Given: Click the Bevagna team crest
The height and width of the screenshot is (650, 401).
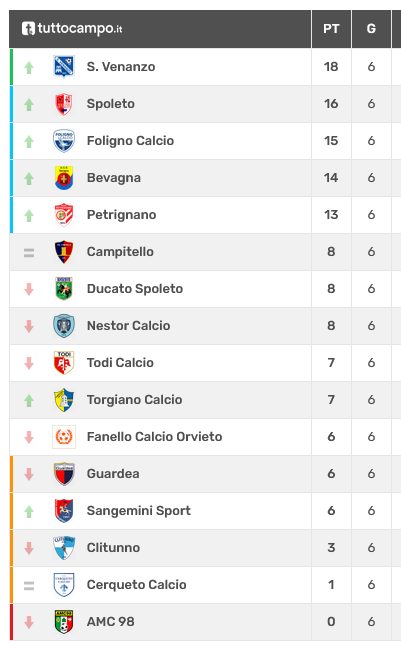Looking at the screenshot, I should pos(64,177).
